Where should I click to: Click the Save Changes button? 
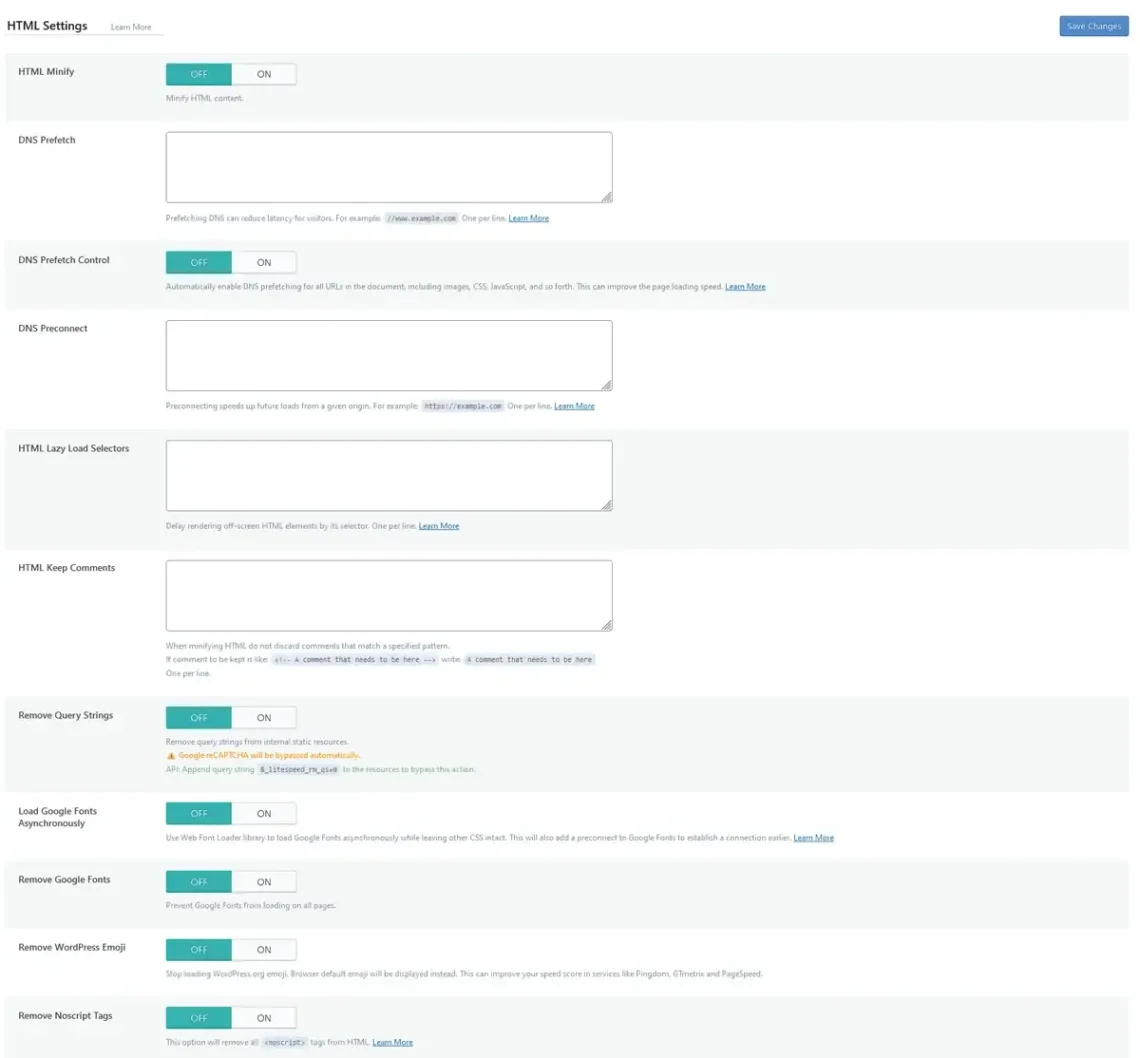pos(1094,26)
